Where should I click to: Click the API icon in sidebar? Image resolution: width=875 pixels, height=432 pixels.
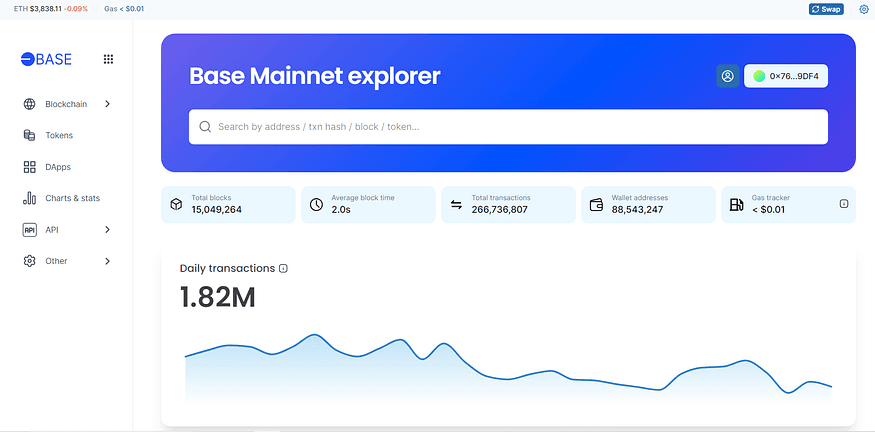tap(30, 229)
